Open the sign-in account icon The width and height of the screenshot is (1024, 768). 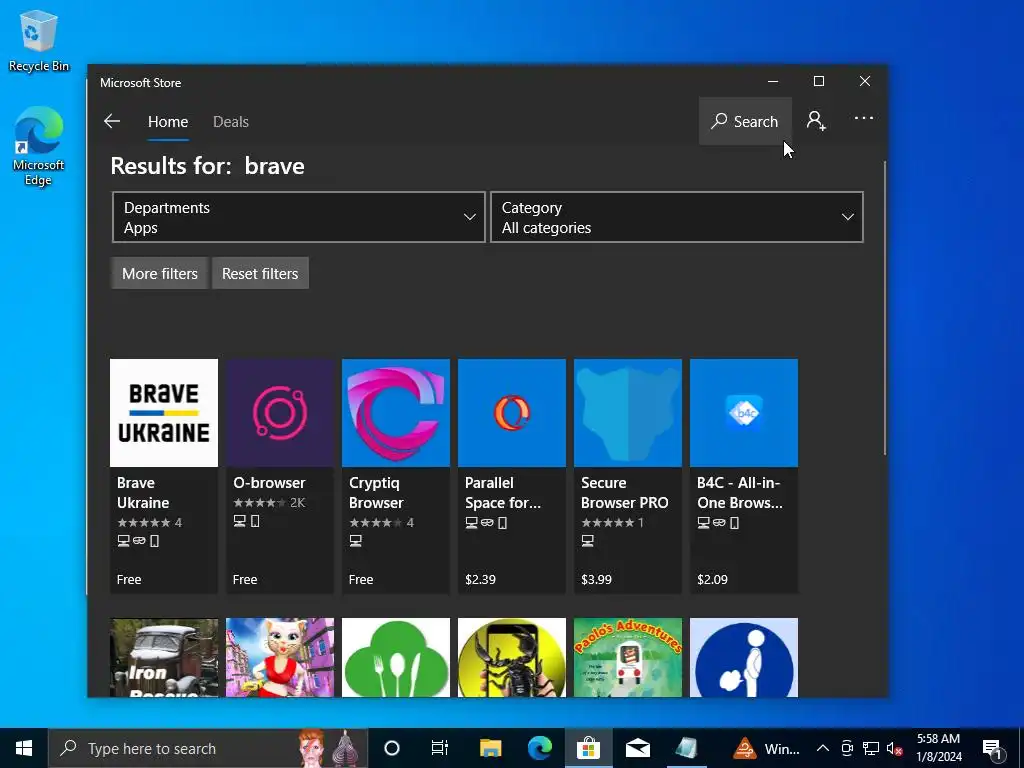click(816, 121)
